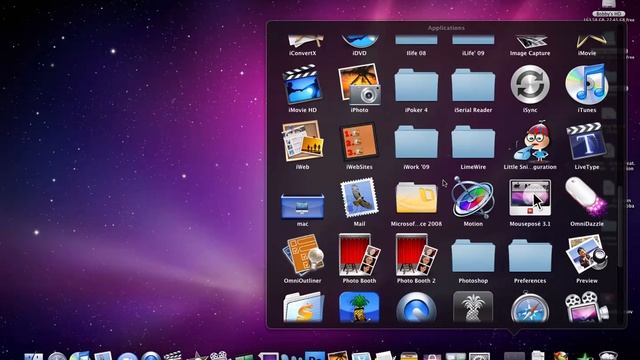Click the ilife 08 folder label

pyautogui.click(x=416, y=53)
